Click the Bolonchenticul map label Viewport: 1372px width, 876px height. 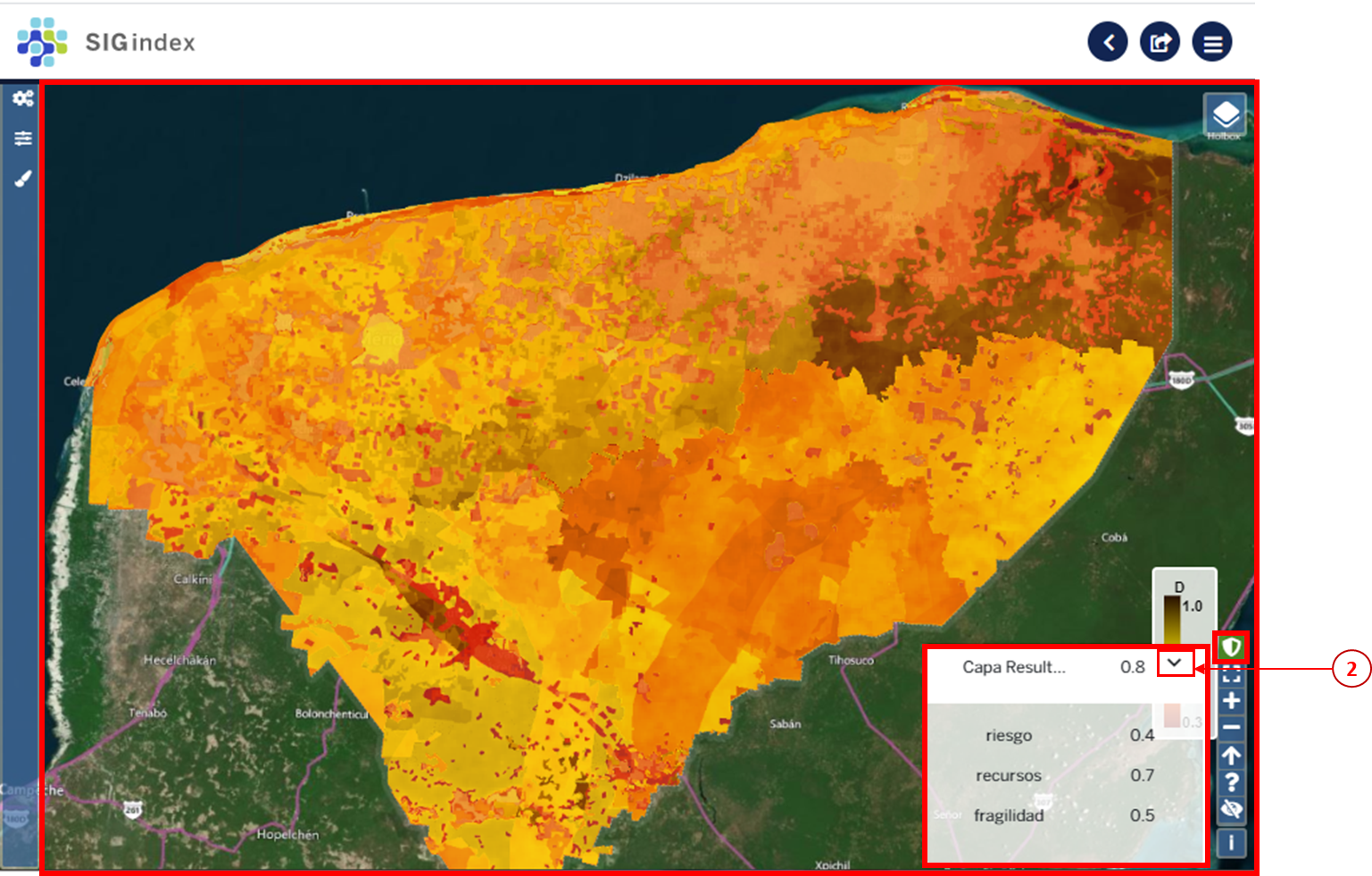331,714
